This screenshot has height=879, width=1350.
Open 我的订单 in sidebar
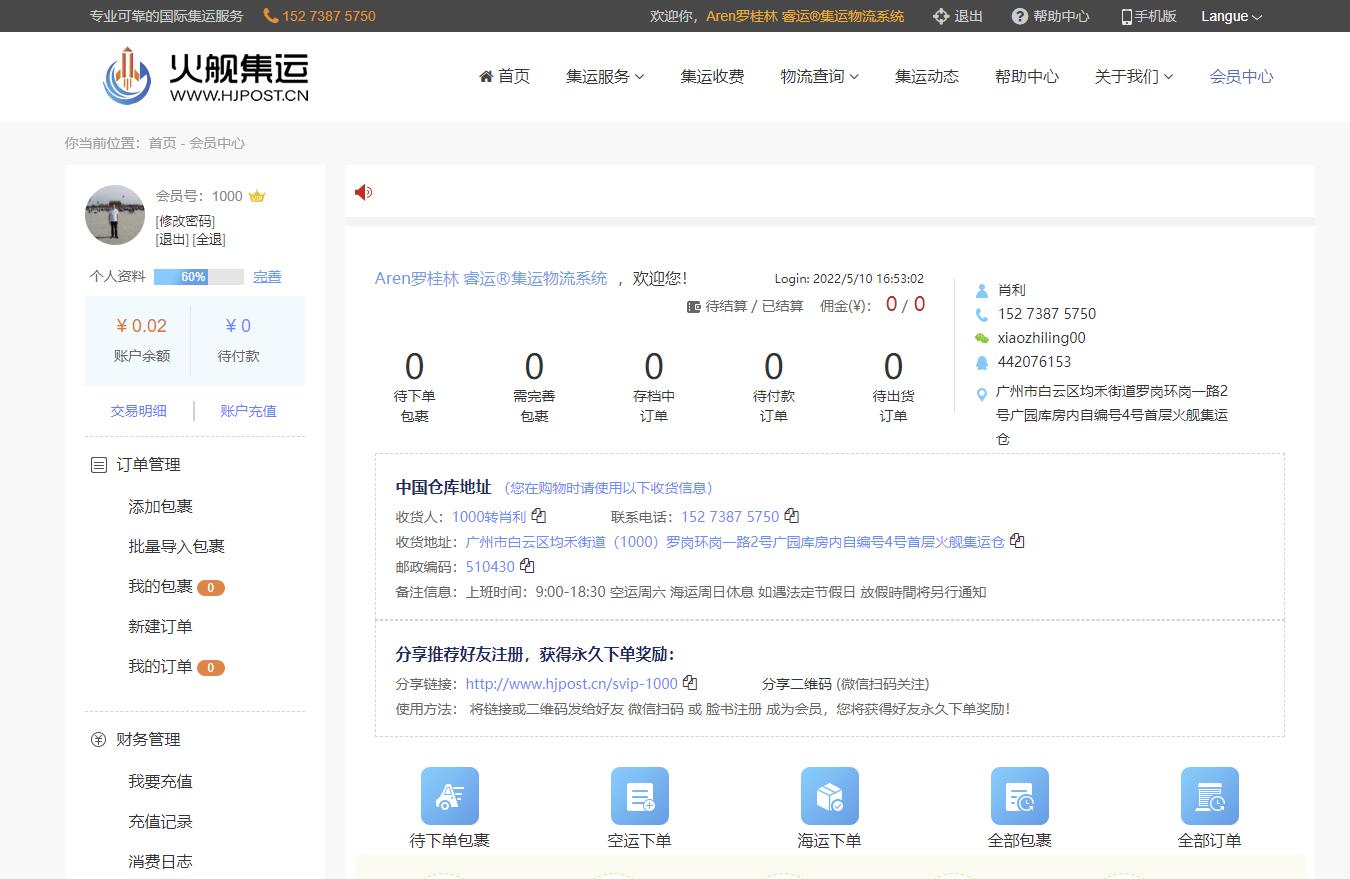pos(160,667)
